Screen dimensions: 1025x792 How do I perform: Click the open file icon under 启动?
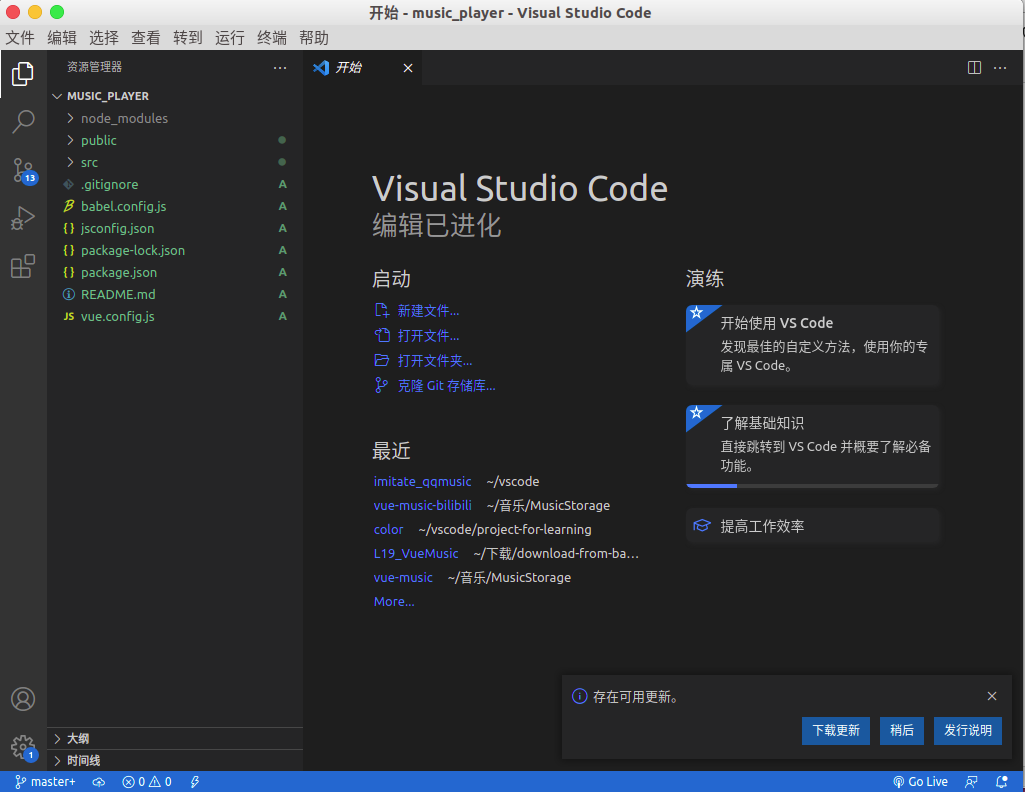382,335
